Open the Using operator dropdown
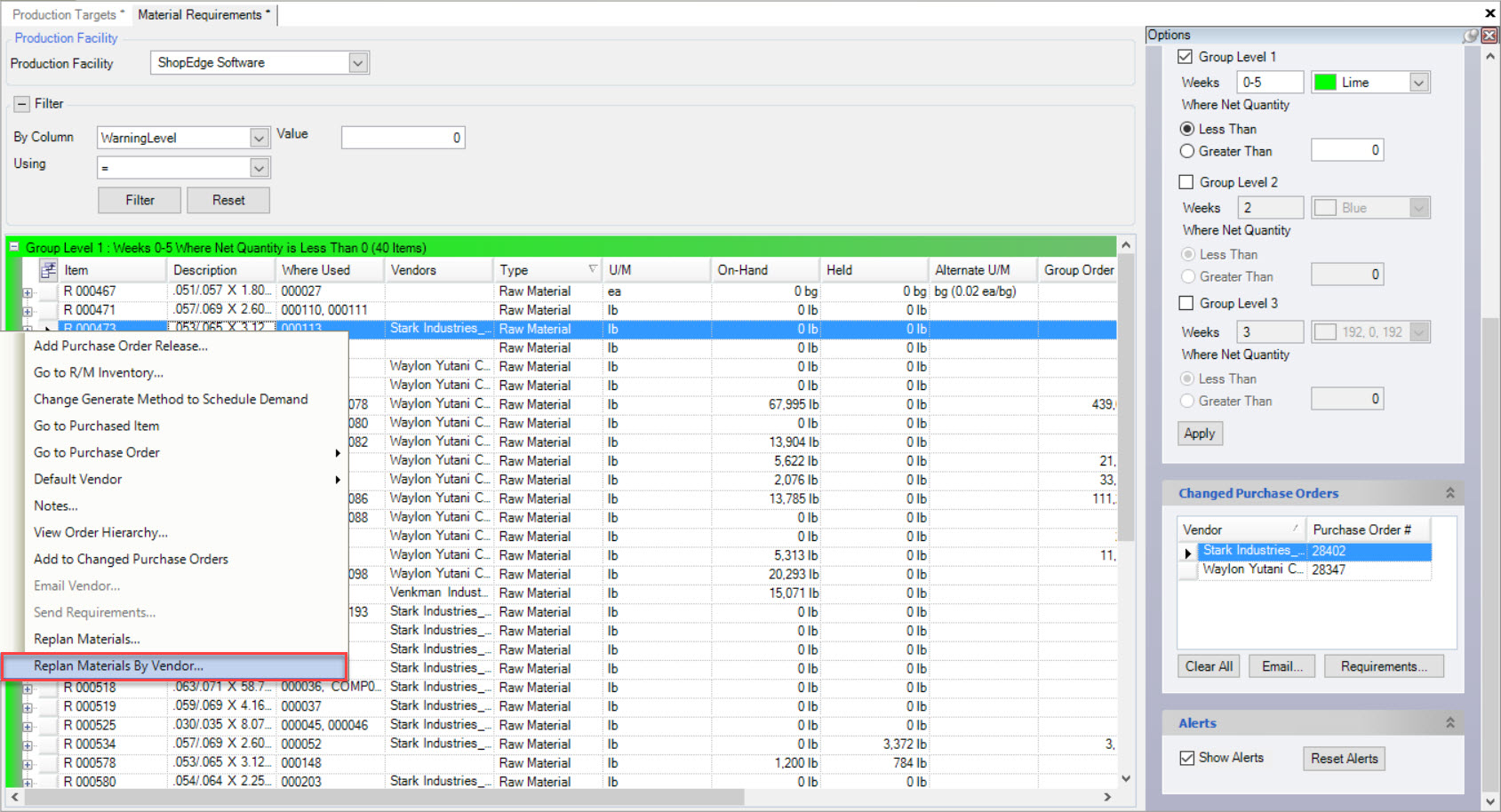The height and width of the screenshot is (812, 1501). coord(259,168)
